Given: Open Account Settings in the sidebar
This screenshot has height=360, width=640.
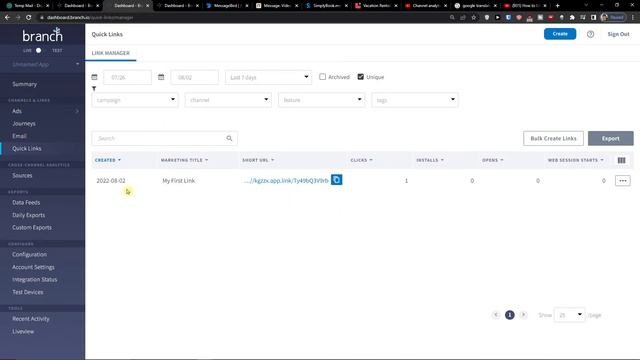Looking at the screenshot, I should pos(33,267).
